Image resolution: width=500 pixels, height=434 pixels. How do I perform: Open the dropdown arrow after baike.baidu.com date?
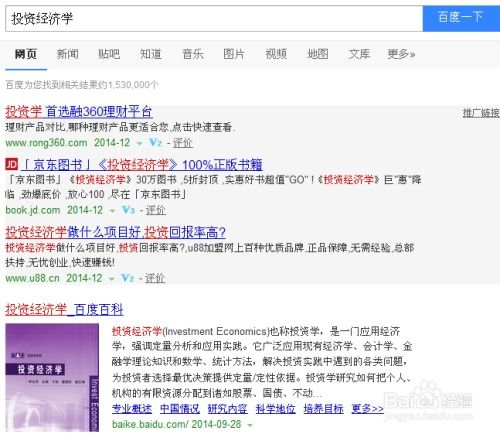click(x=250, y=425)
